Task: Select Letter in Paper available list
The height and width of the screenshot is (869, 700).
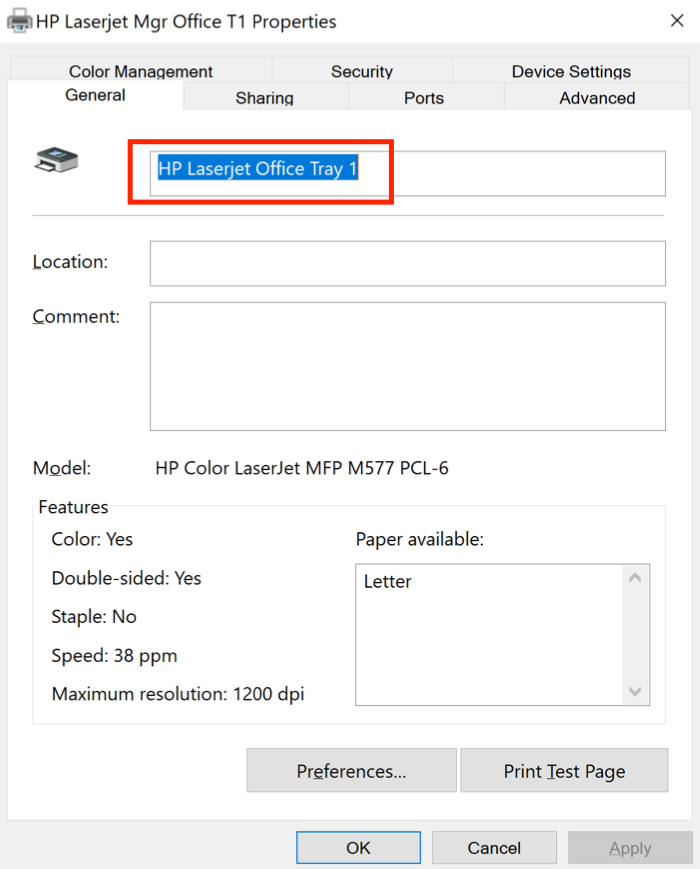Action: [x=387, y=581]
